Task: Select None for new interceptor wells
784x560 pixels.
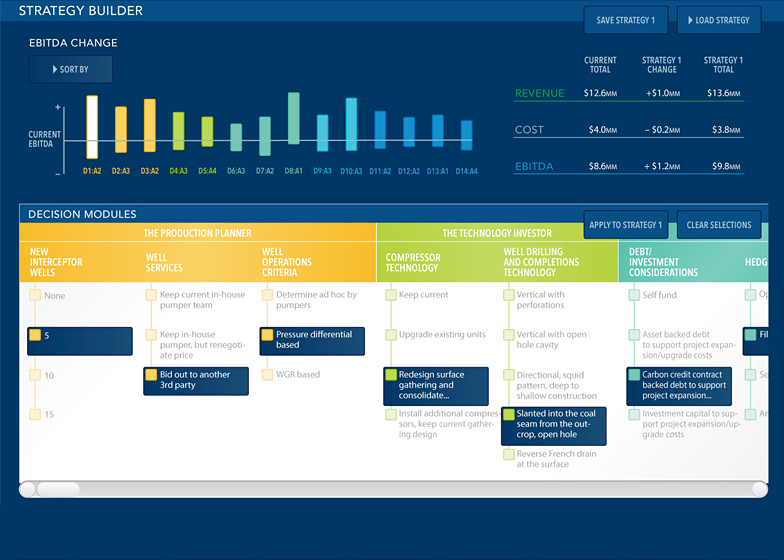Action: [35, 296]
